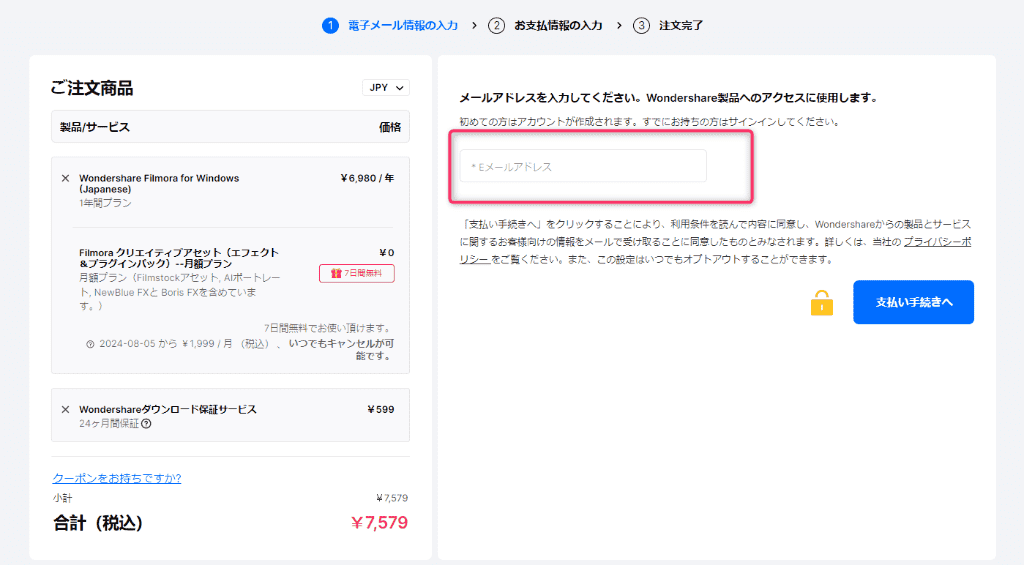Click the clock icon before 2024-08-05
Image resolution: width=1024 pixels, height=565 pixels.
pos(91,343)
